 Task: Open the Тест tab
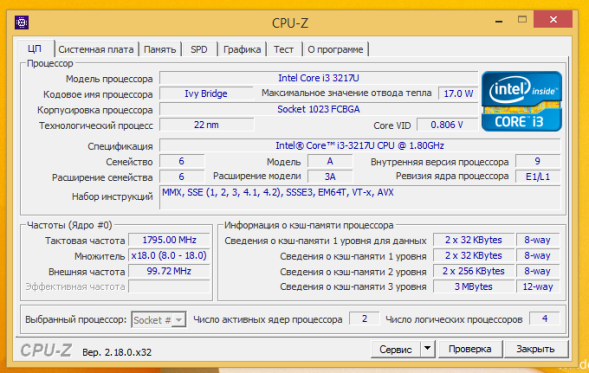point(284,50)
